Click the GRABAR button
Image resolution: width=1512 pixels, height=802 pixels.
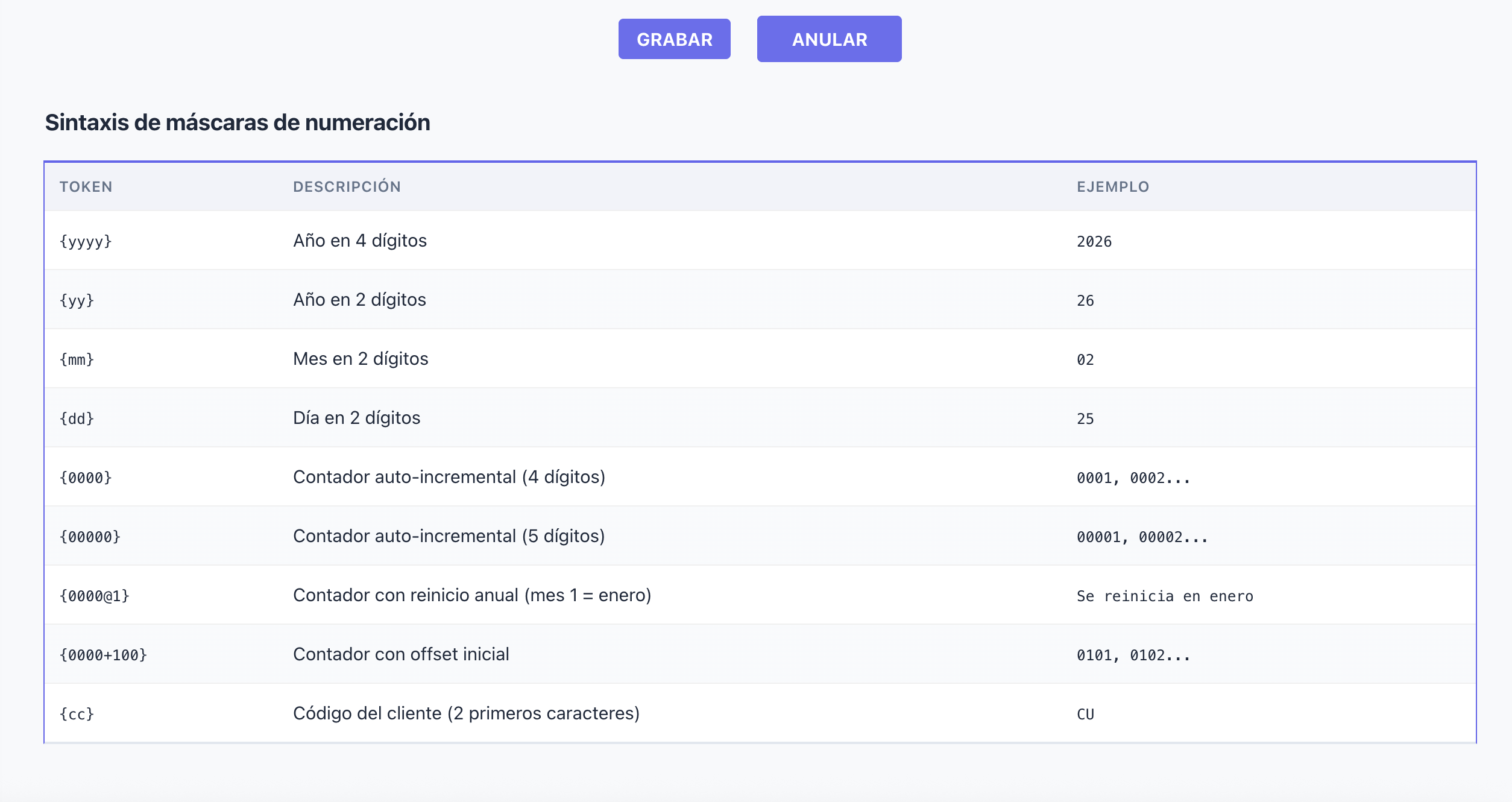[674, 39]
